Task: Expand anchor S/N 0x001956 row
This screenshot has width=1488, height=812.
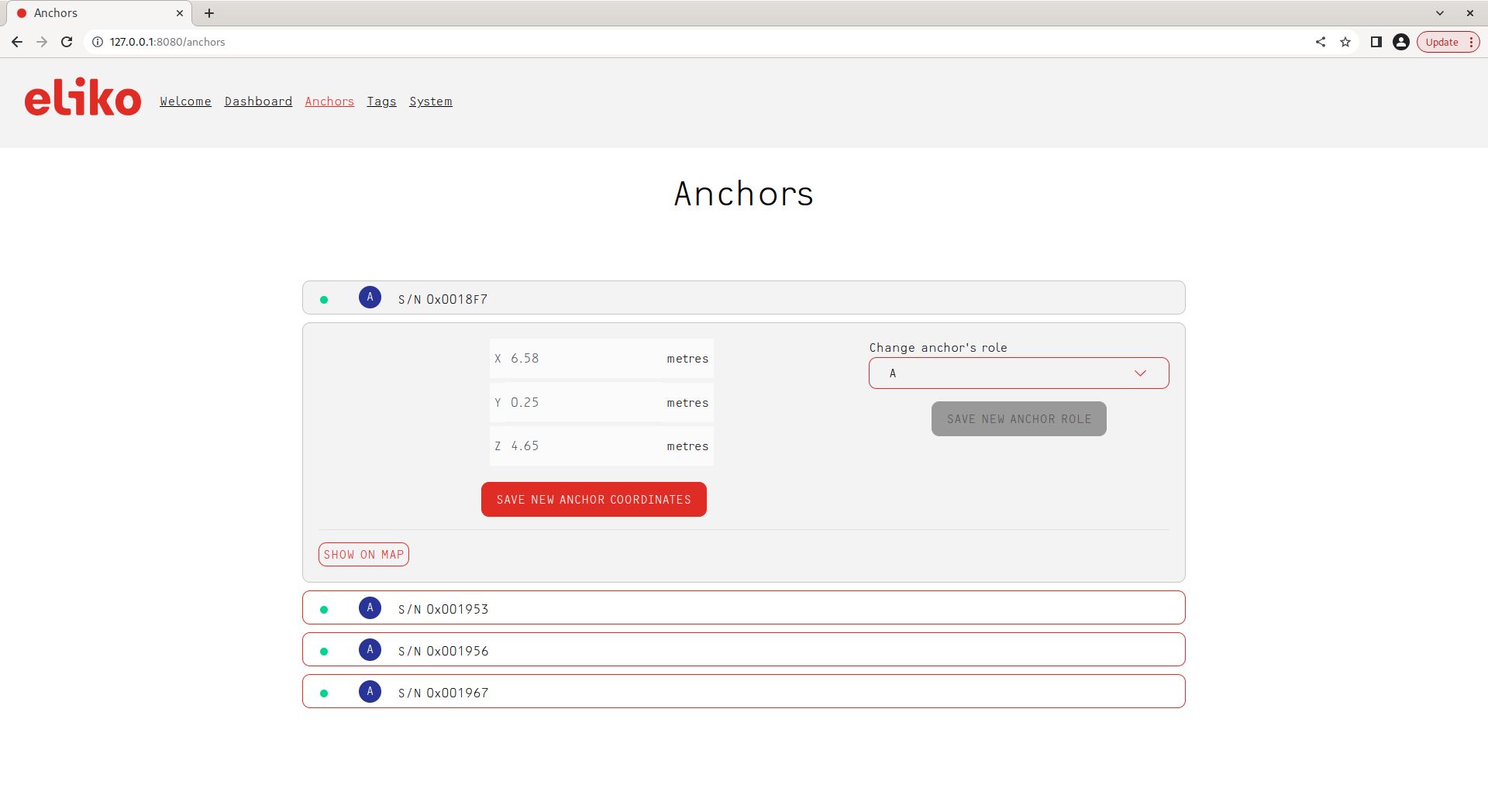Action: click(742, 650)
